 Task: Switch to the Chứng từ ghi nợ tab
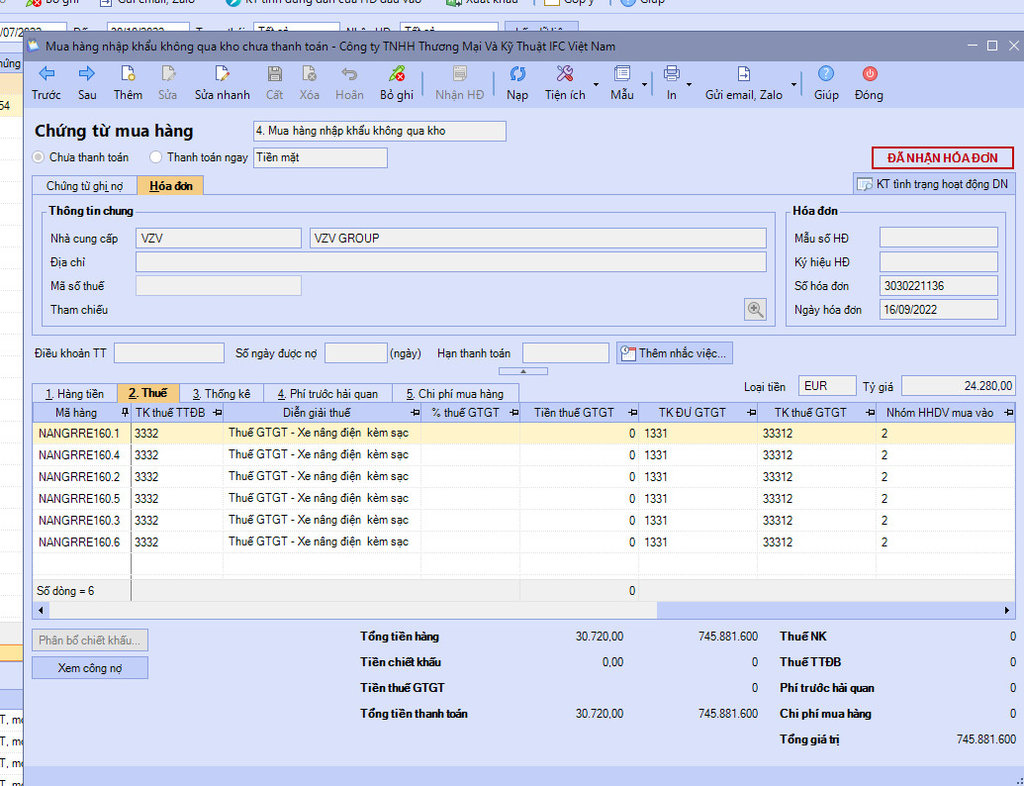click(84, 186)
